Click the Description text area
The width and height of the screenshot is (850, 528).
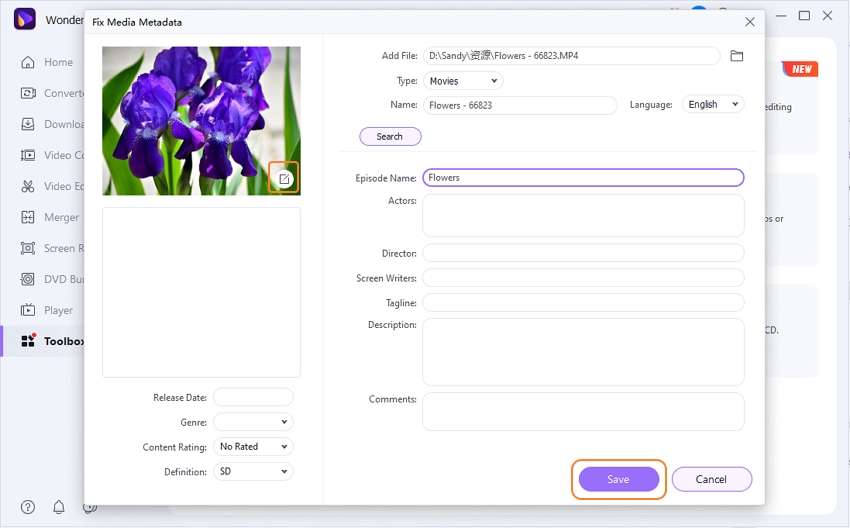pyautogui.click(x=583, y=352)
